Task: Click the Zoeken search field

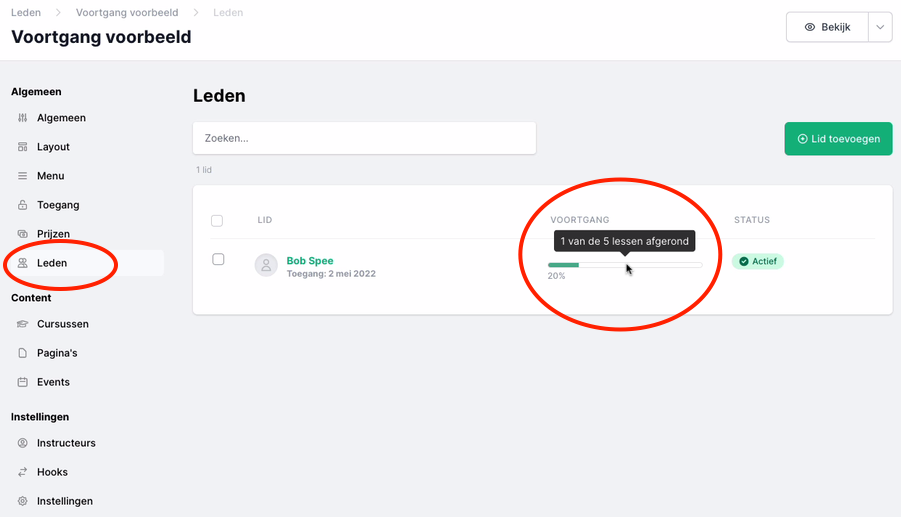Action: click(364, 138)
